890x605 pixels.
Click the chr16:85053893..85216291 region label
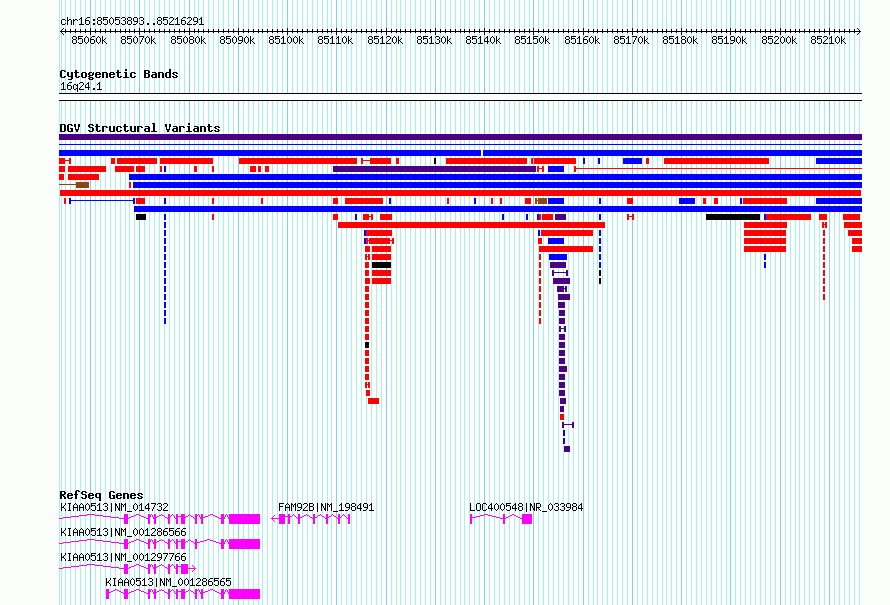click(132, 21)
